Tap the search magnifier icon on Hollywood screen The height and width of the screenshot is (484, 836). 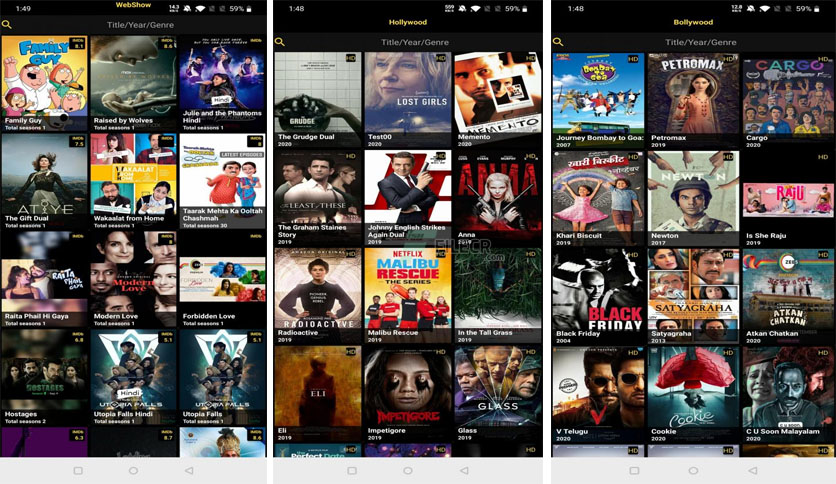(279, 42)
